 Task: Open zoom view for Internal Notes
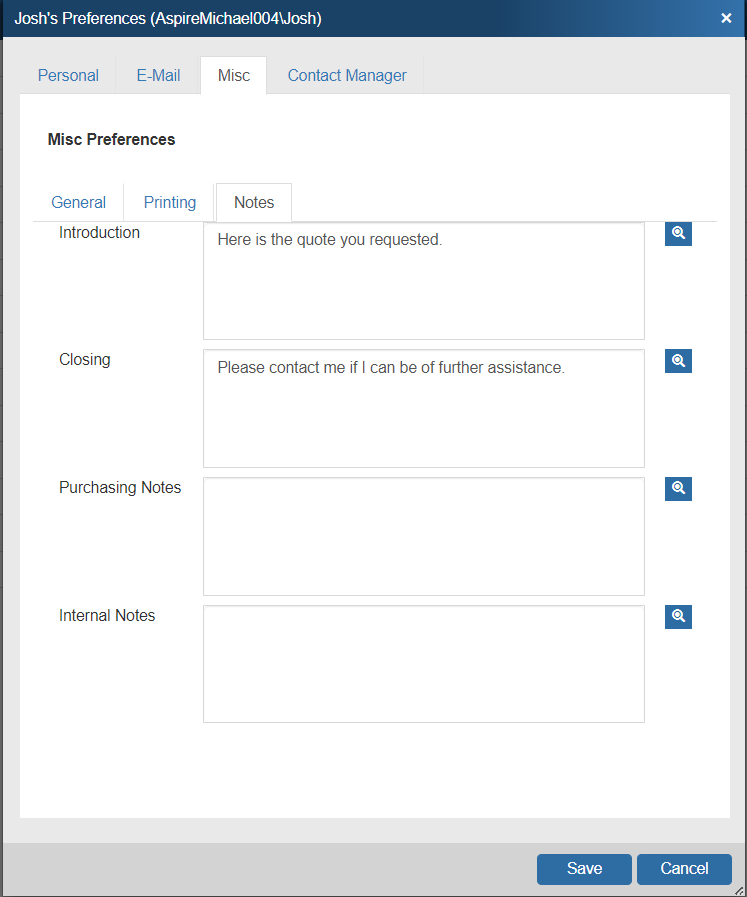[678, 616]
